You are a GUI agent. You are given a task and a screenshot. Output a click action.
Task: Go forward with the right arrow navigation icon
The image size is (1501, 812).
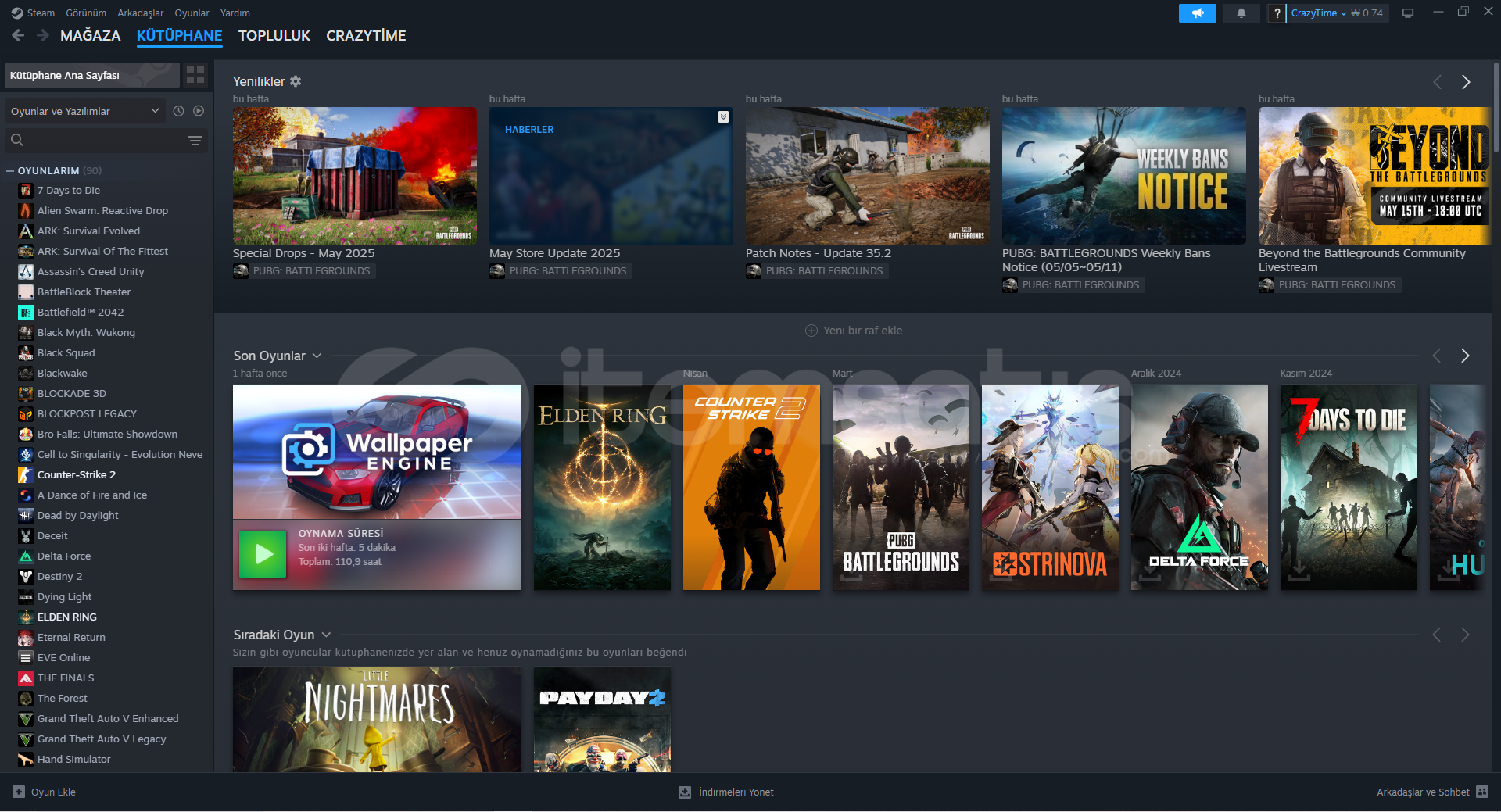tap(43, 35)
